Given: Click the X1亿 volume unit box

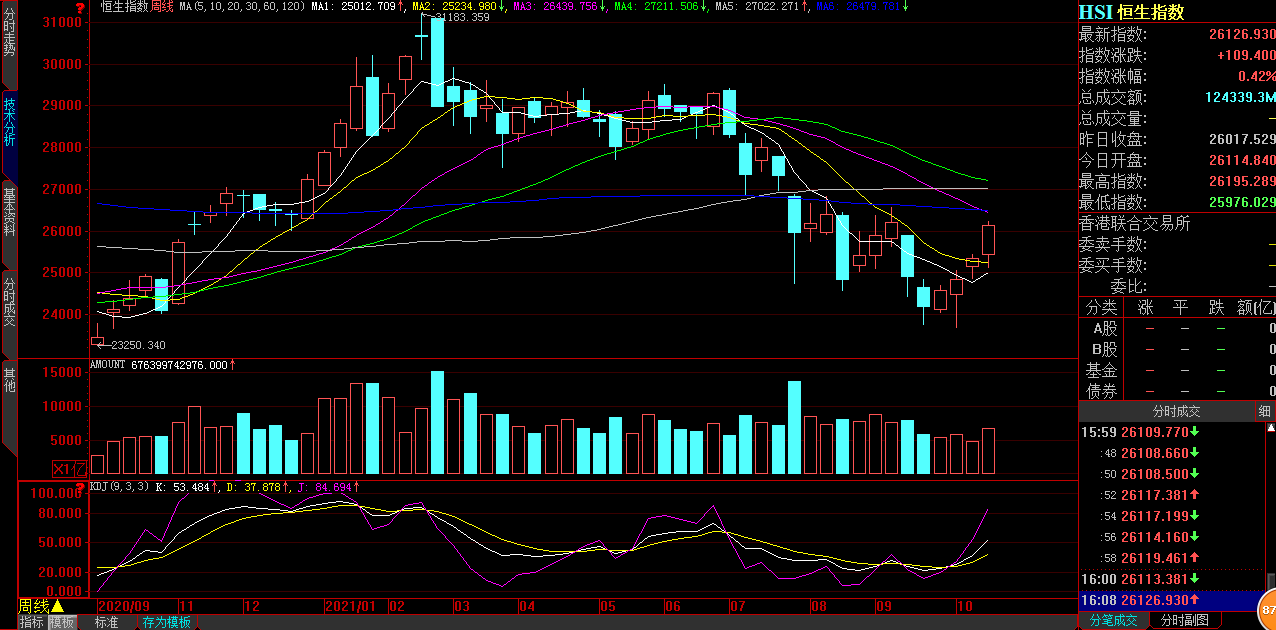Looking at the screenshot, I should [x=70, y=467].
